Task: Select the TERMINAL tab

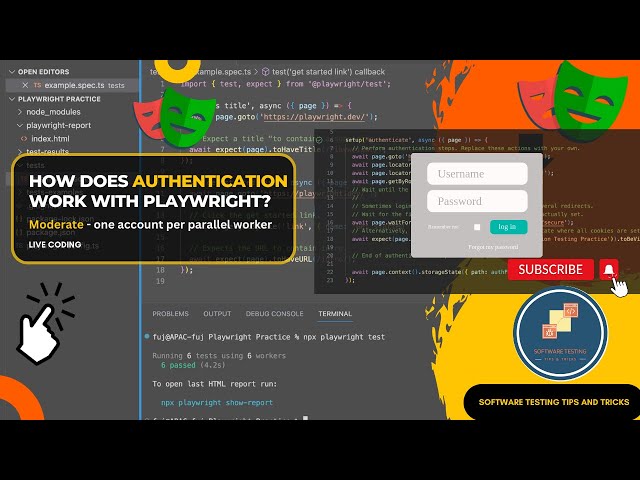Action: point(335,313)
